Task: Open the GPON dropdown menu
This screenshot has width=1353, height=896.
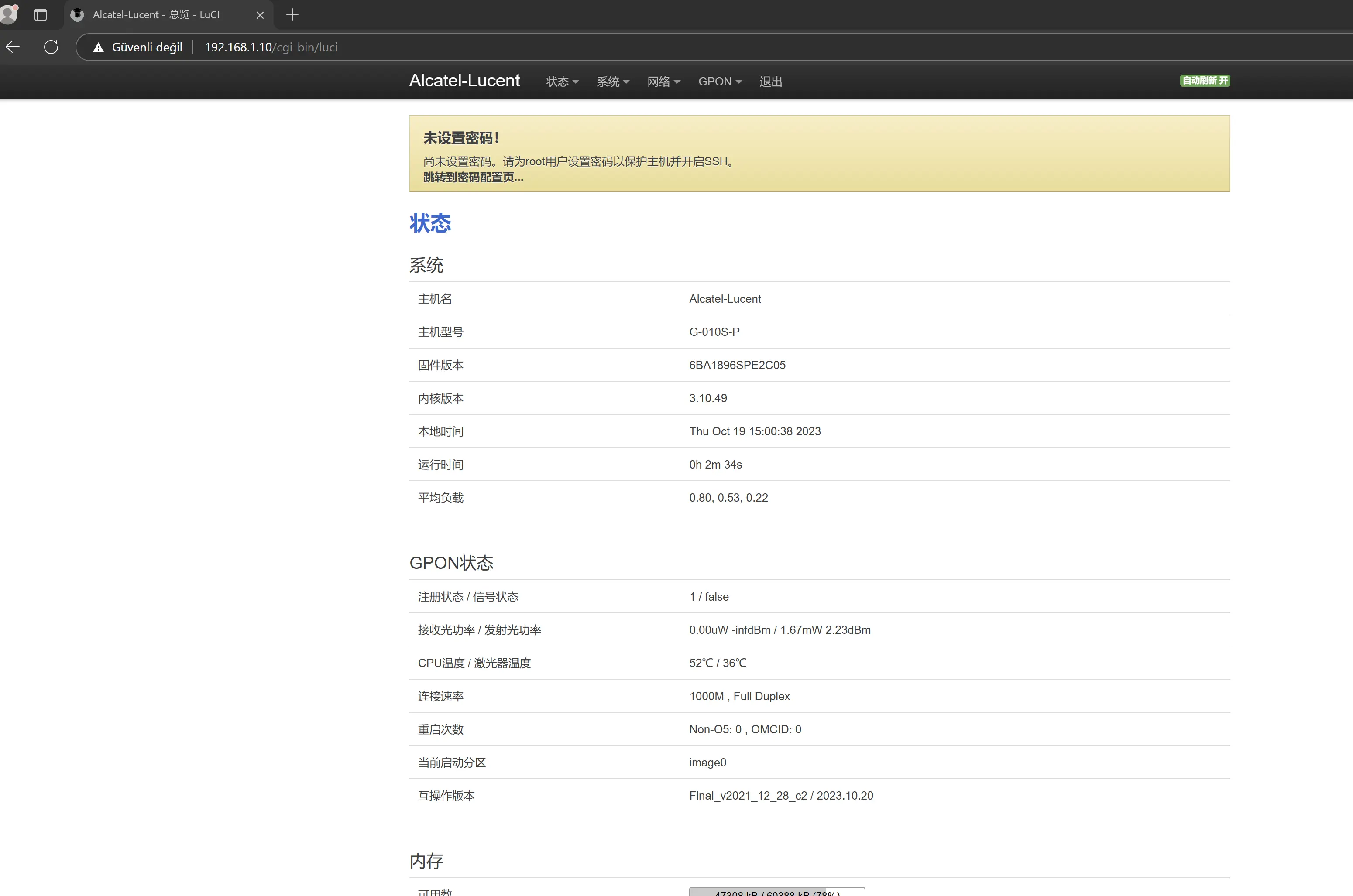Action: (720, 82)
